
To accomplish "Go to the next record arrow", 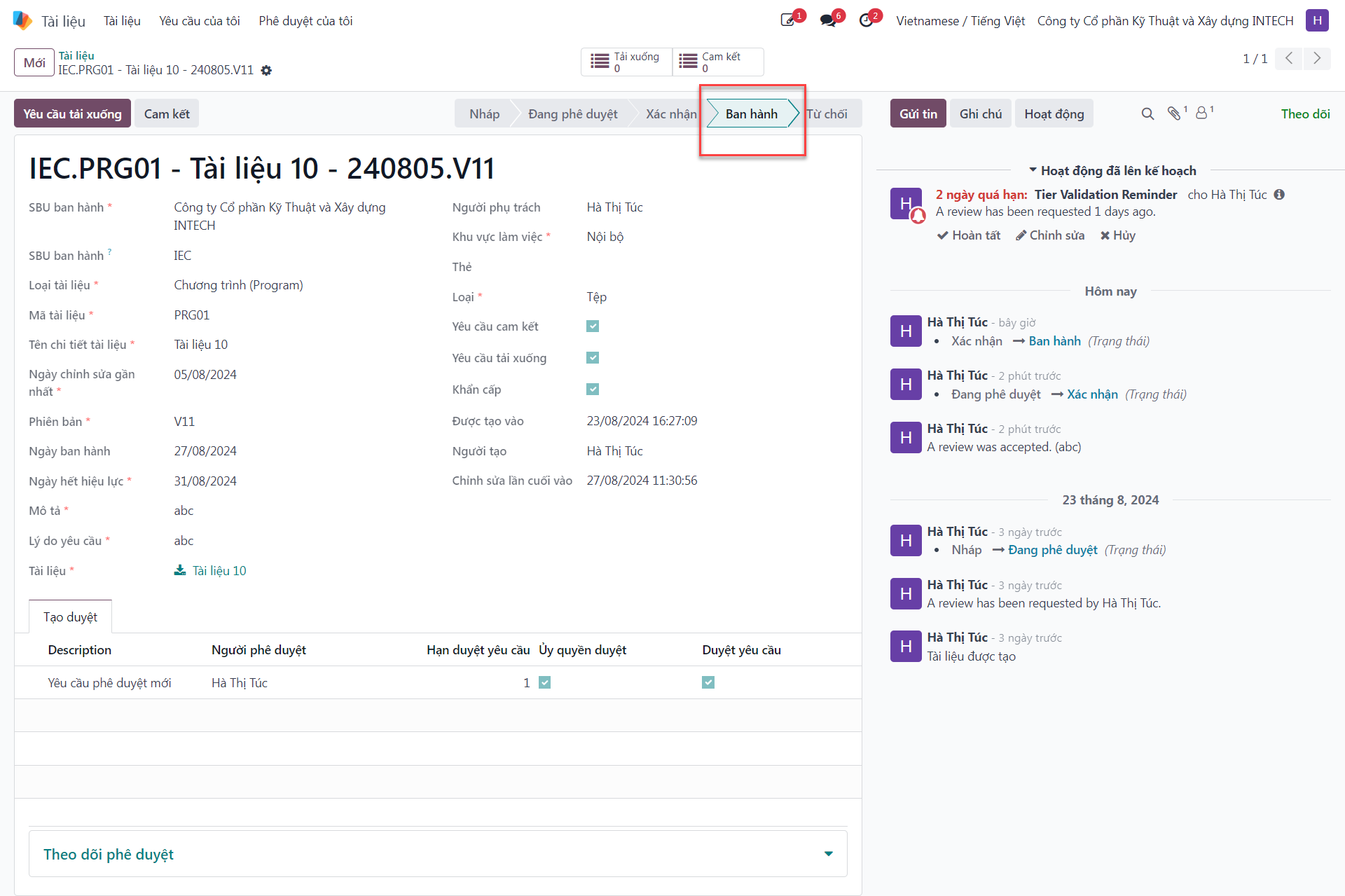I will pyautogui.click(x=1317, y=58).
